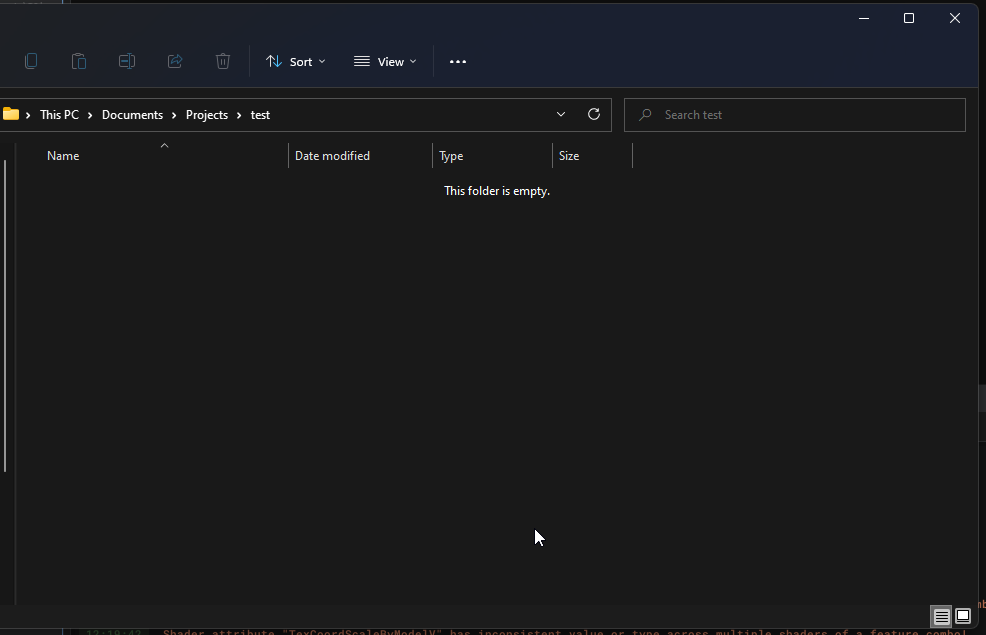986x635 pixels.
Task: Toggle Name column sort order
Action: click(63, 155)
